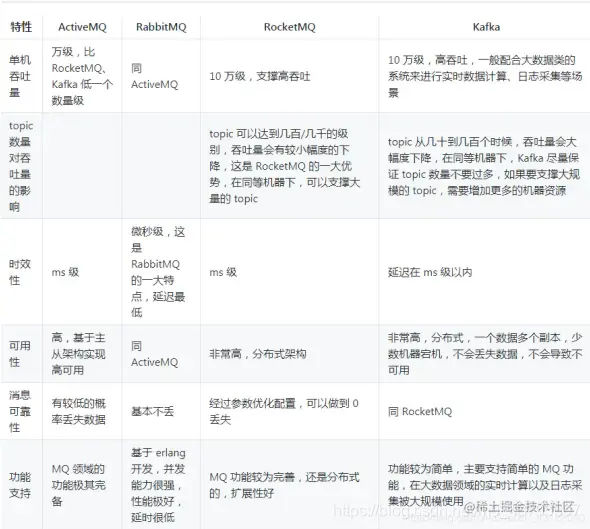This screenshot has width=590, height=529.
Task: Click Kafka cell '功能较为简单,主要支持简单的 MQ 功能'
Action: tap(485, 485)
